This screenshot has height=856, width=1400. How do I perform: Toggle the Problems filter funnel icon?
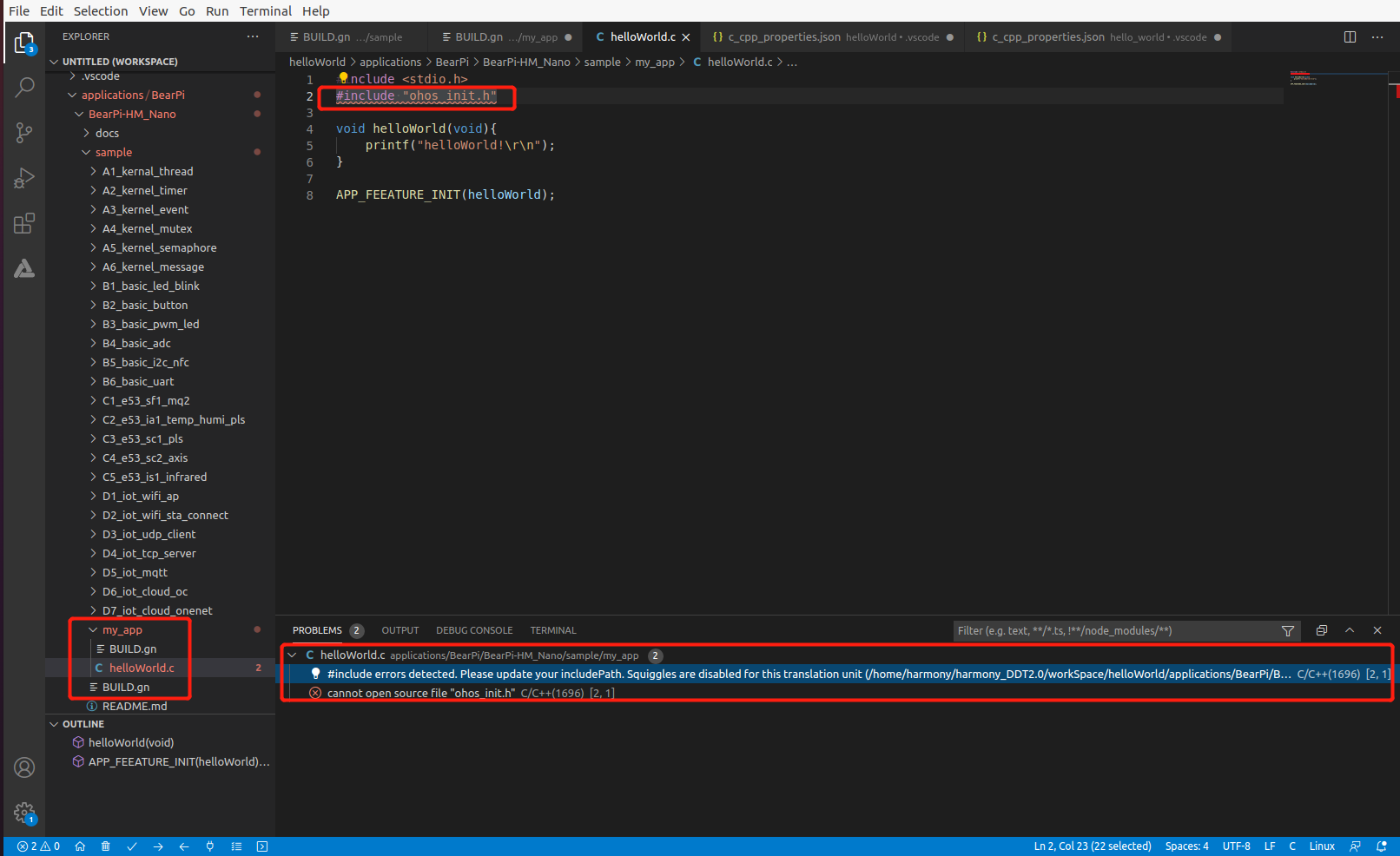1288,631
